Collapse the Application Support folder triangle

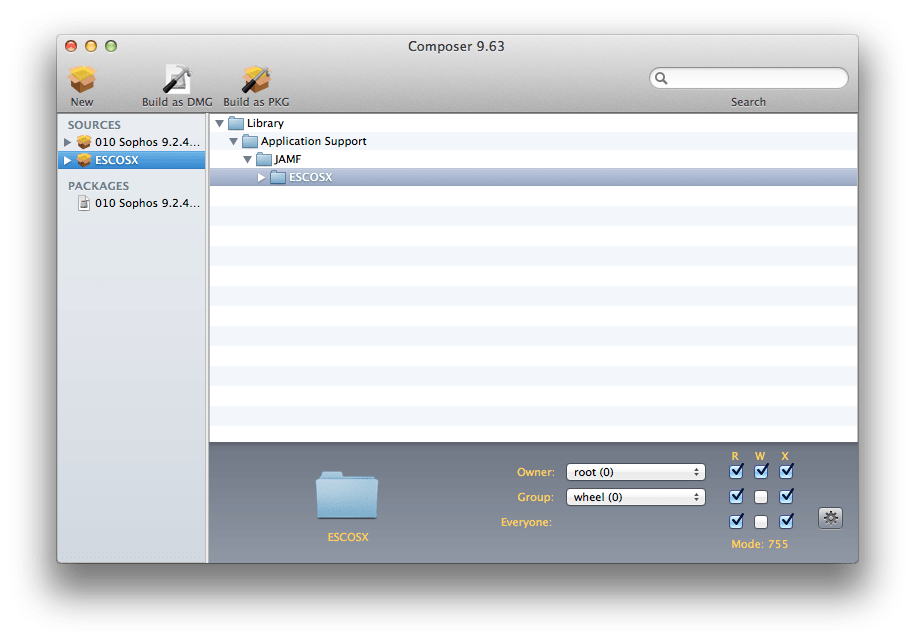[234, 142]
